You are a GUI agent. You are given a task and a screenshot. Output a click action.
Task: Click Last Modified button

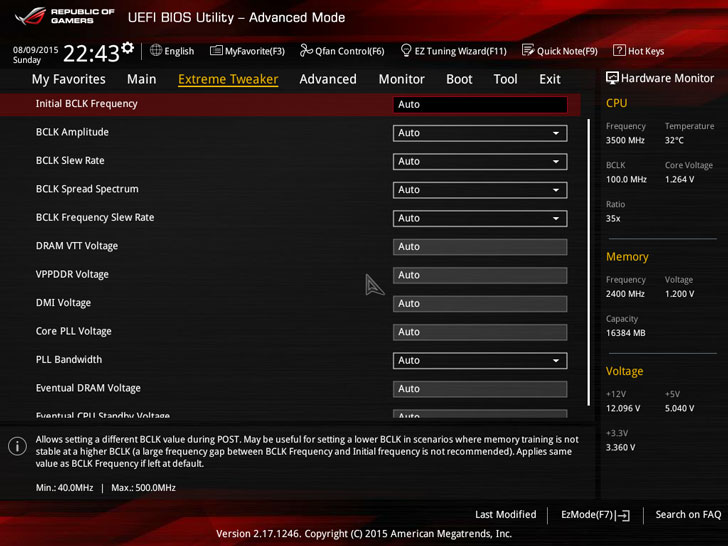point(505,514)
